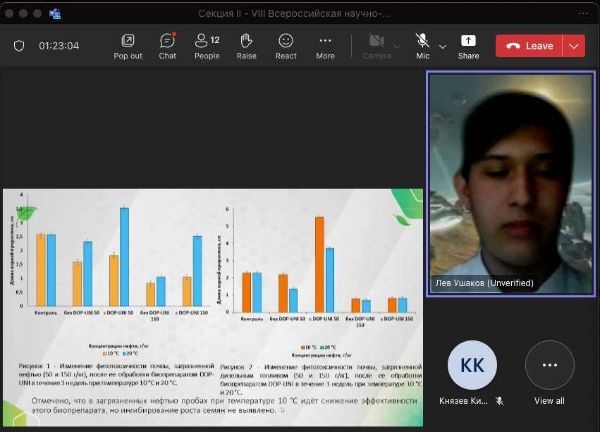Open the More actions menu
Viewport: 600px width, 432px height.
[325, 45]
